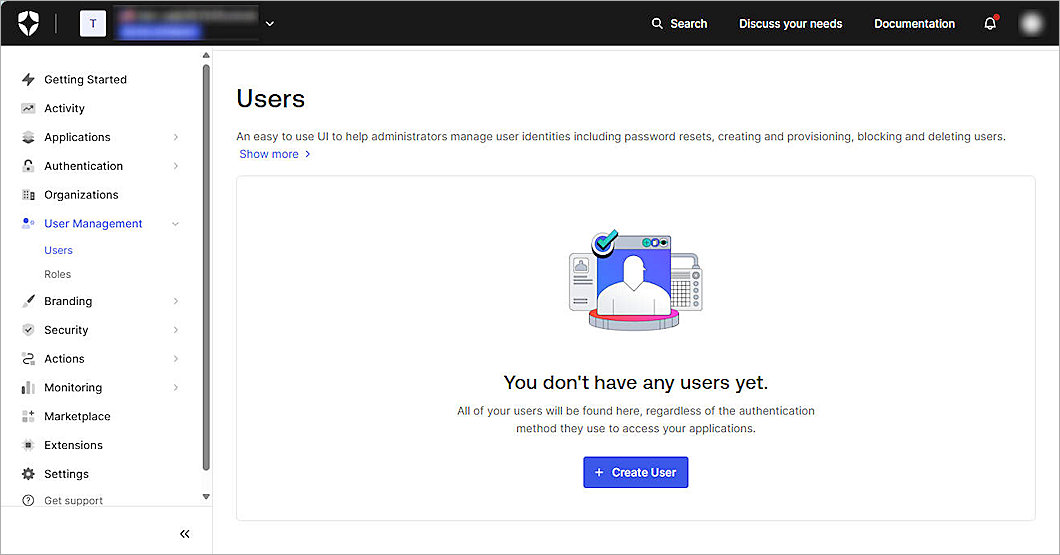Open the Marketplace page

tap(77, 416)
